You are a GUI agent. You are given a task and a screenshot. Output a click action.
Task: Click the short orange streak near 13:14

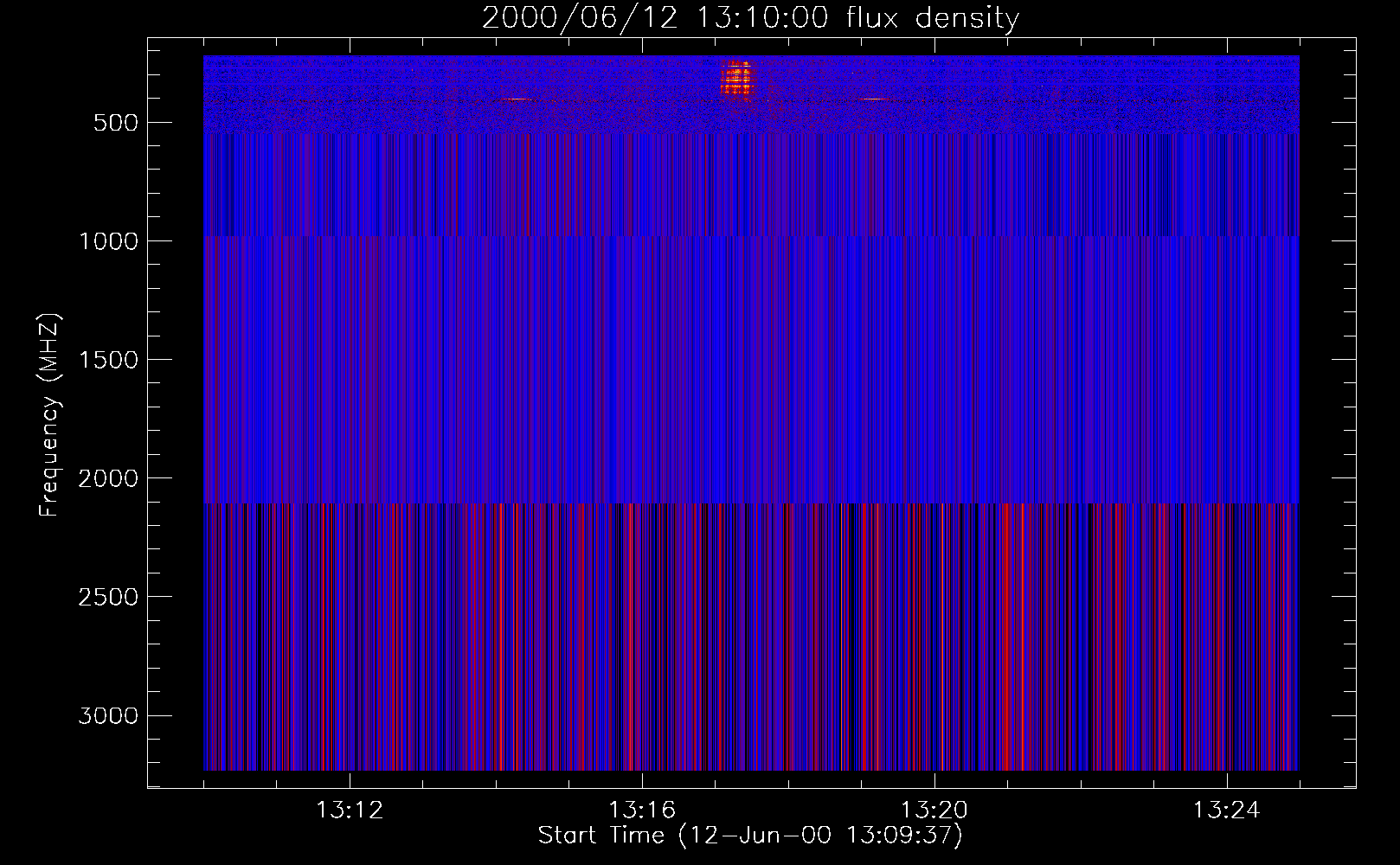516,99
